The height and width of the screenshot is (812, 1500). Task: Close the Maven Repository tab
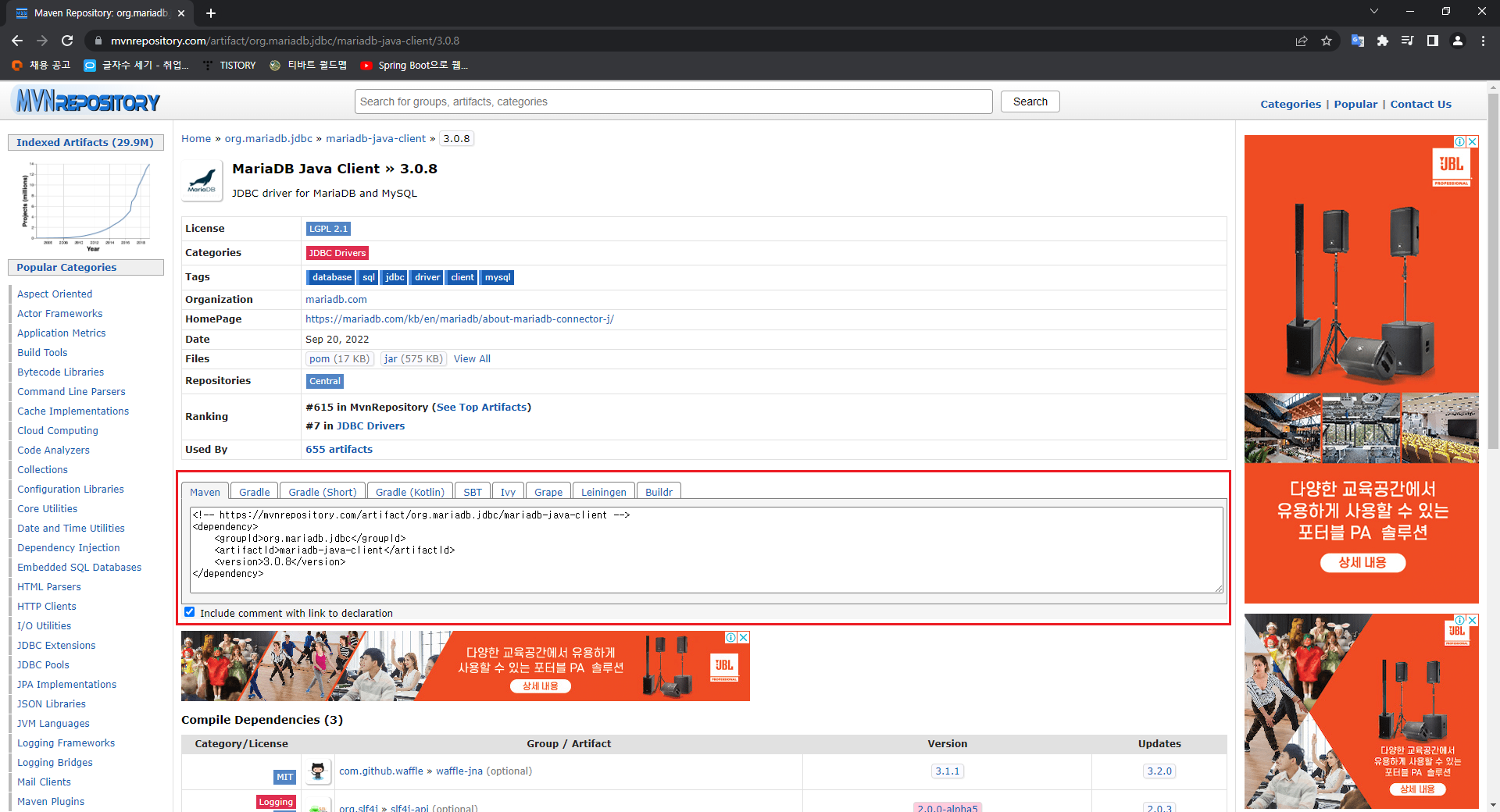[181, 13]
